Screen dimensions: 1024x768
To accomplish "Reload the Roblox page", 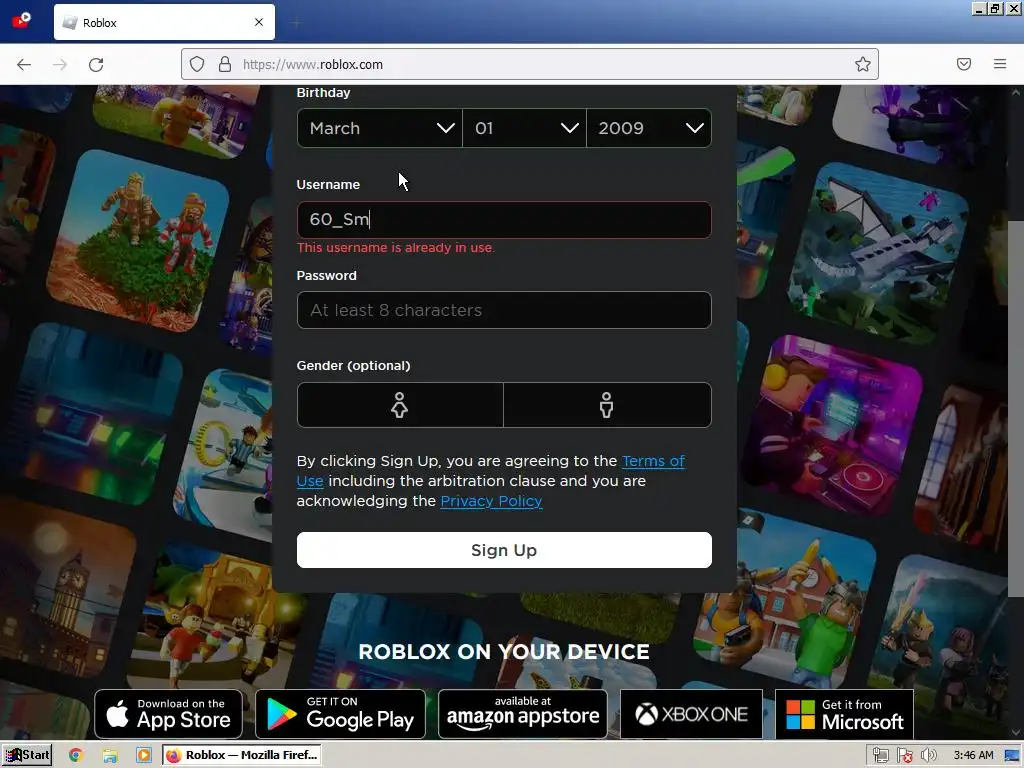I will pos(96,64).
